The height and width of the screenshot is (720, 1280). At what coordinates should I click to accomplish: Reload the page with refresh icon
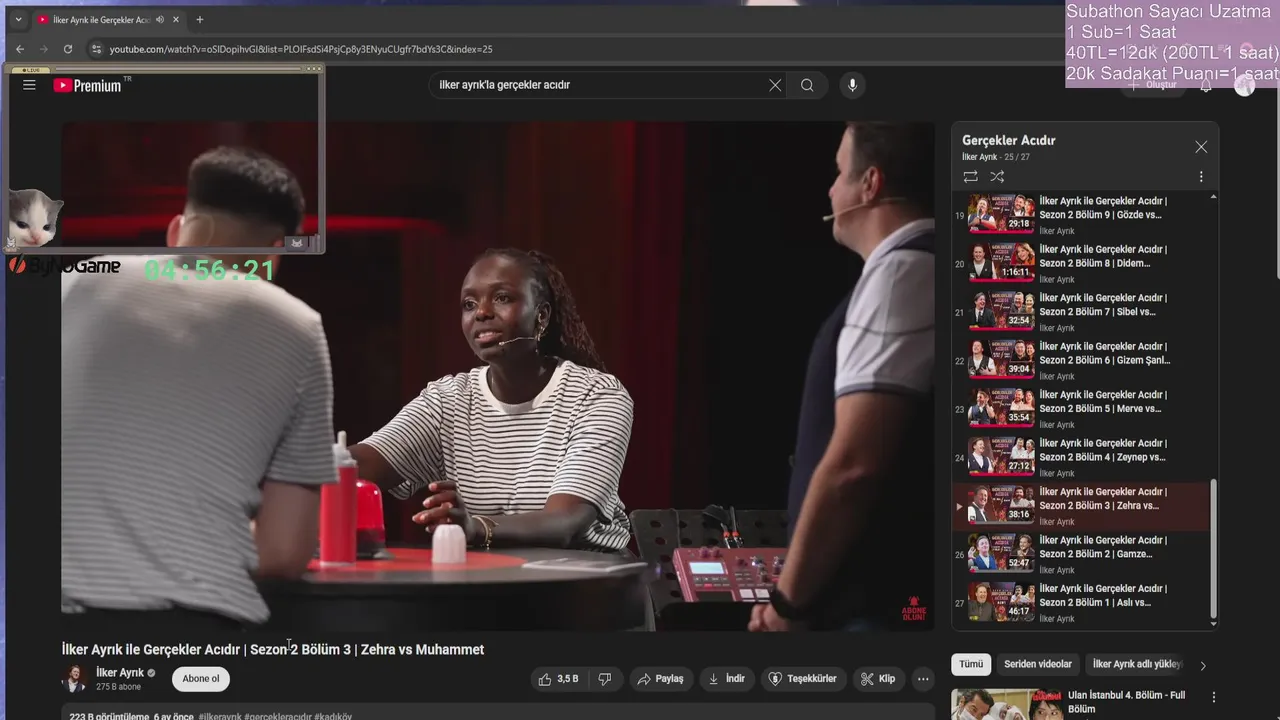pos(68,49)
